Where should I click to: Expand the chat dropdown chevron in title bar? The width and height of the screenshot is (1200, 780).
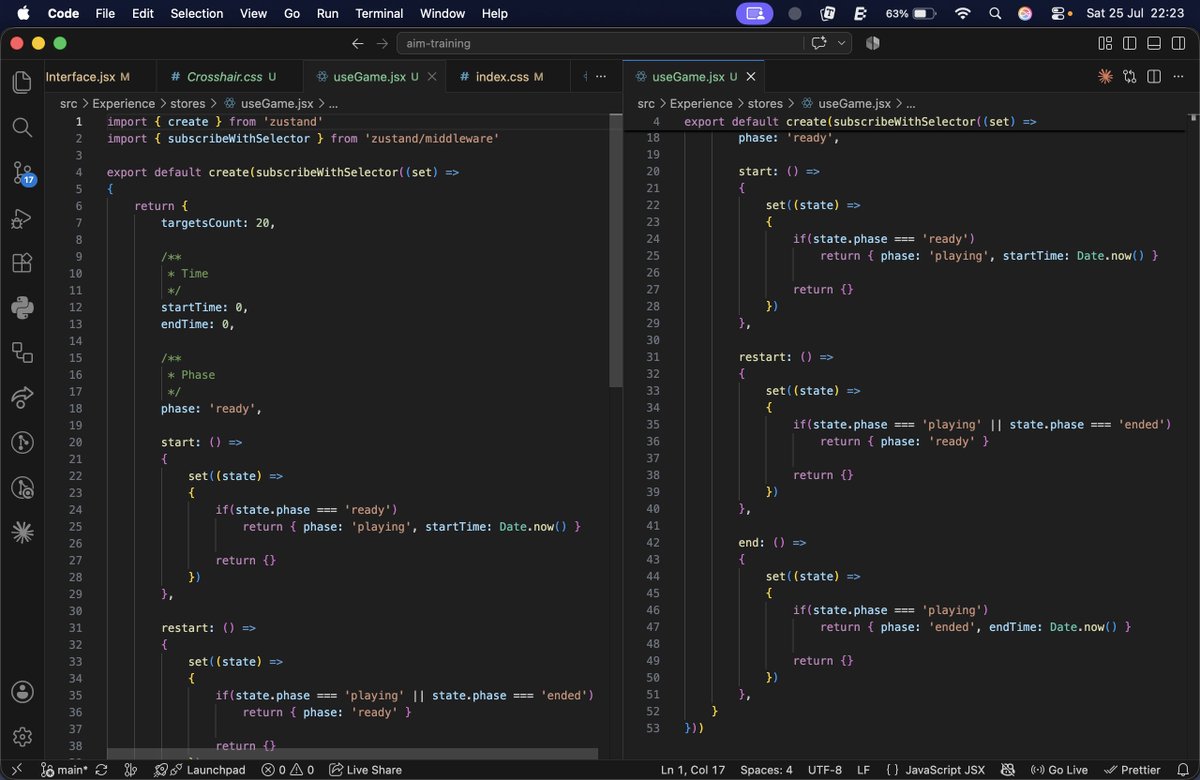[x=842, y=44]
